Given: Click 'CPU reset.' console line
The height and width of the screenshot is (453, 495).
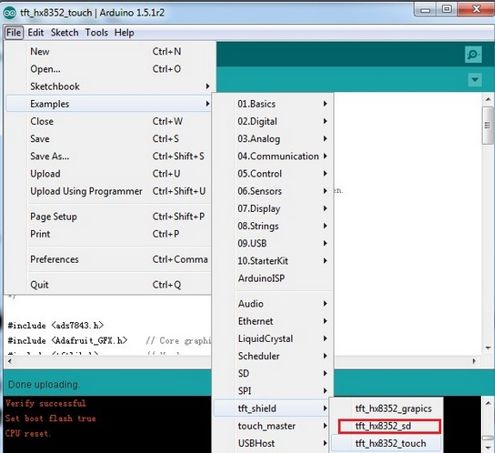Looking at the screenshot, I should (28, 433).
